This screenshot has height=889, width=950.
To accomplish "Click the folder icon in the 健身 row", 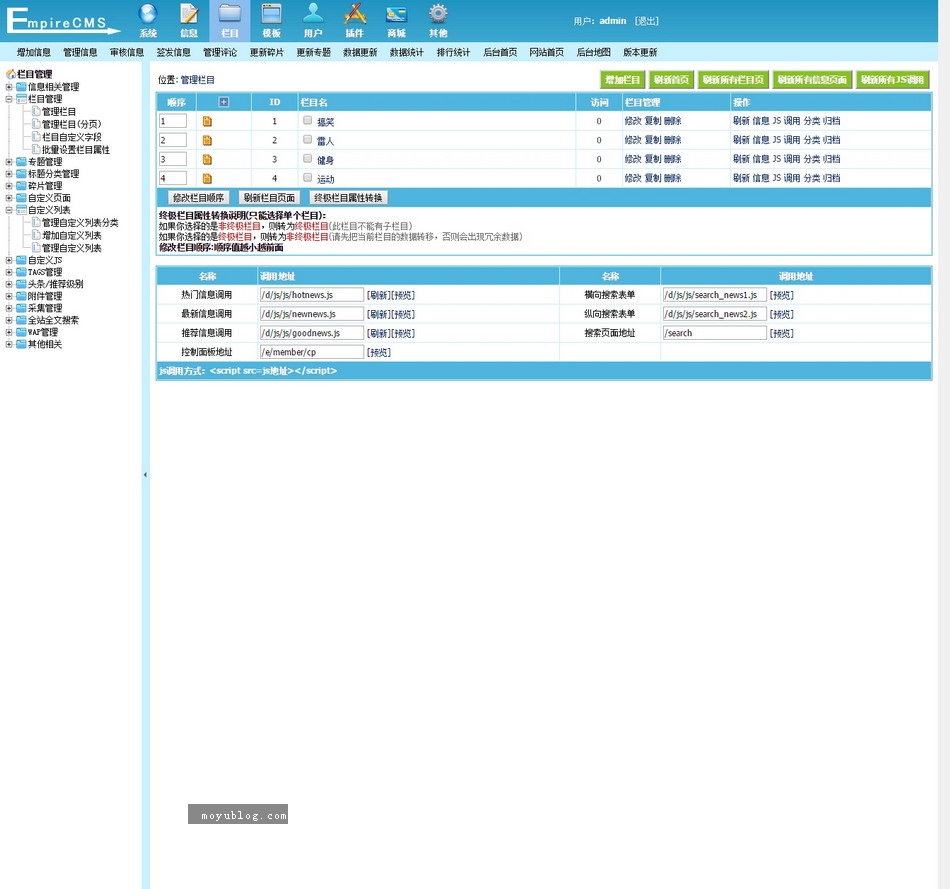I will click(207, 159).
